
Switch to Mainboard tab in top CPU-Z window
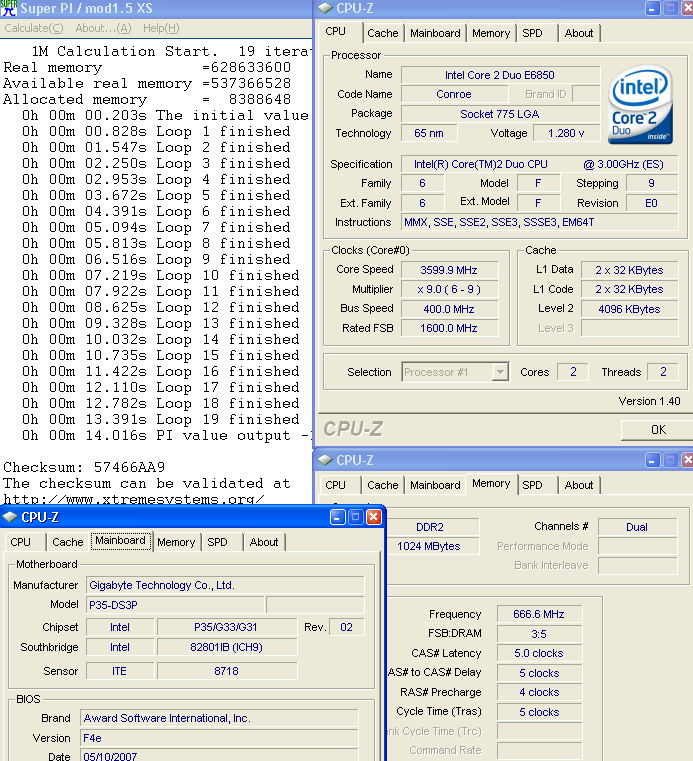tap(435, 33)
